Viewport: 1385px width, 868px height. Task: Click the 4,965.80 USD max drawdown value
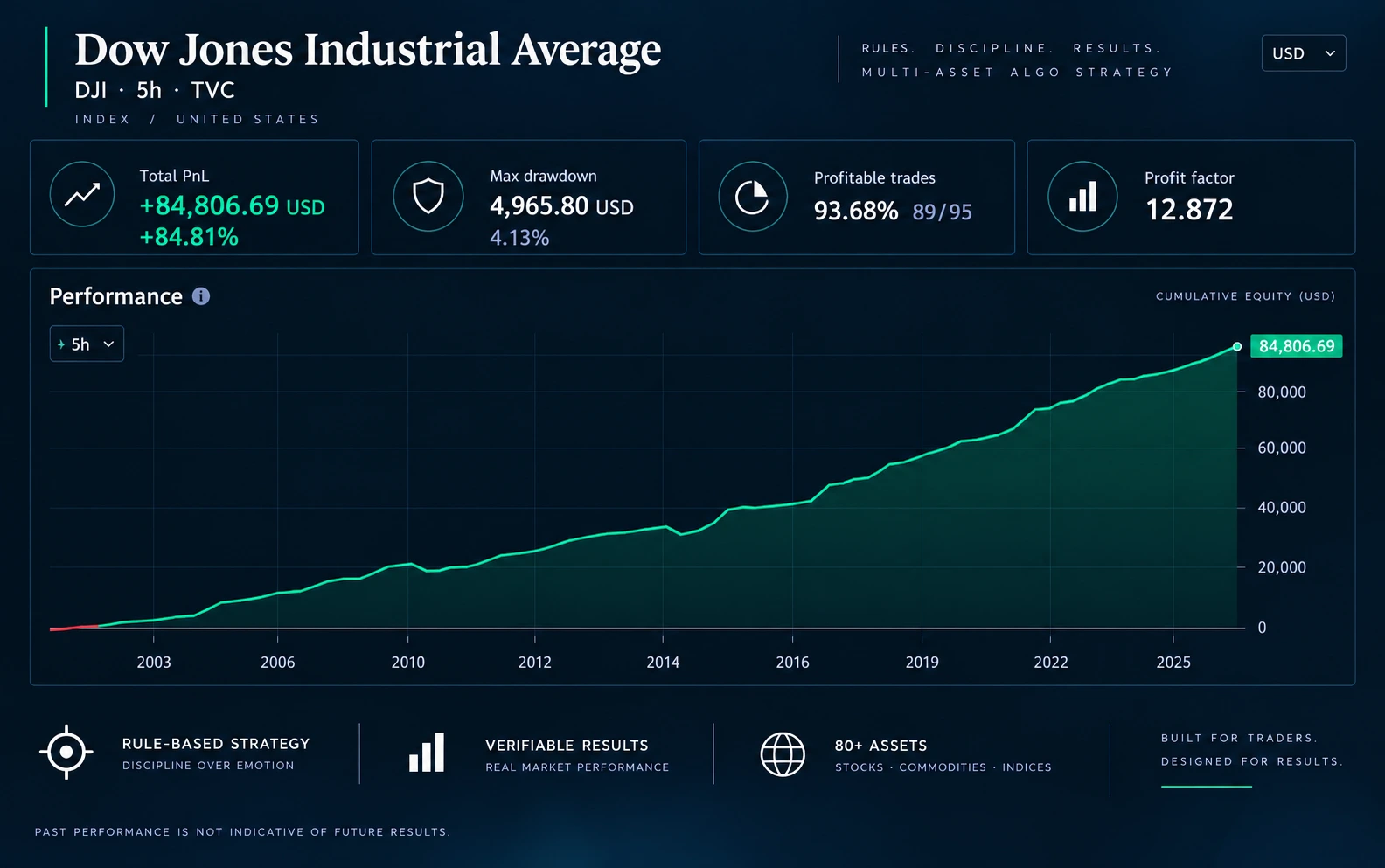point(561,206)
